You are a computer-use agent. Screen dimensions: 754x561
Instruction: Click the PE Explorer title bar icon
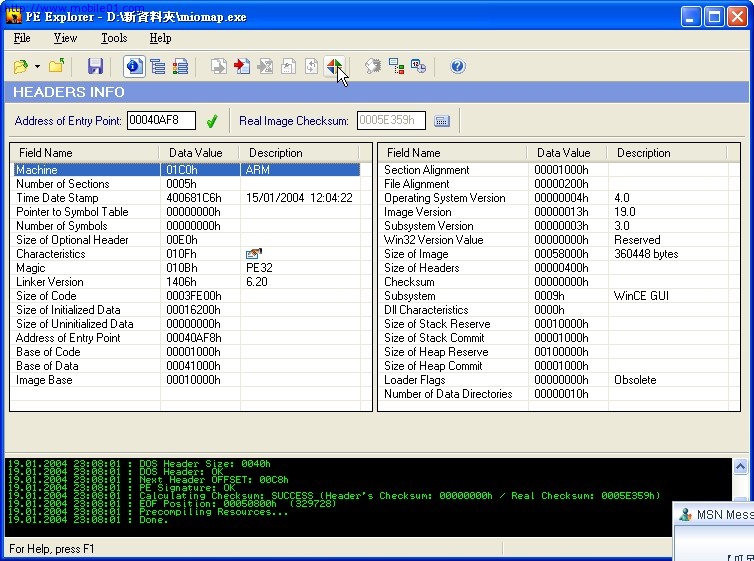click(x=14, y=16)
